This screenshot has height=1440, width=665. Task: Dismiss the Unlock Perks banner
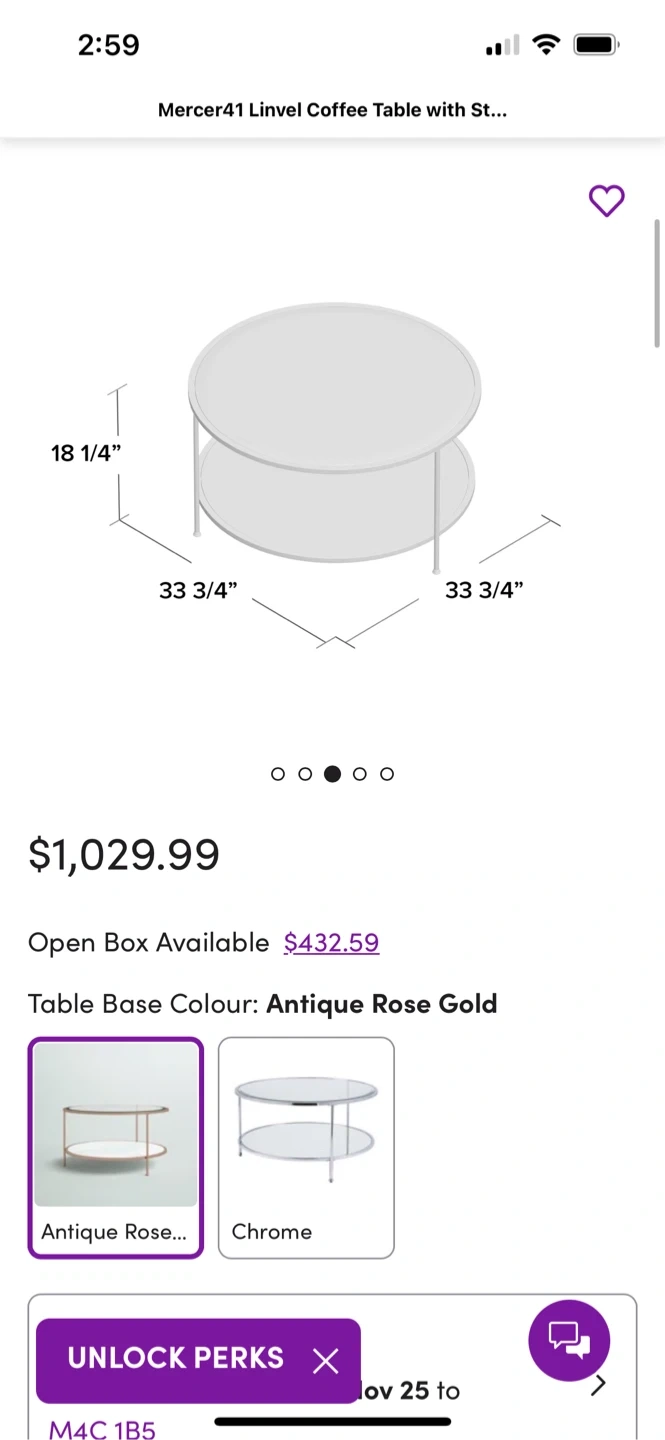click(x=325, y=1360)
